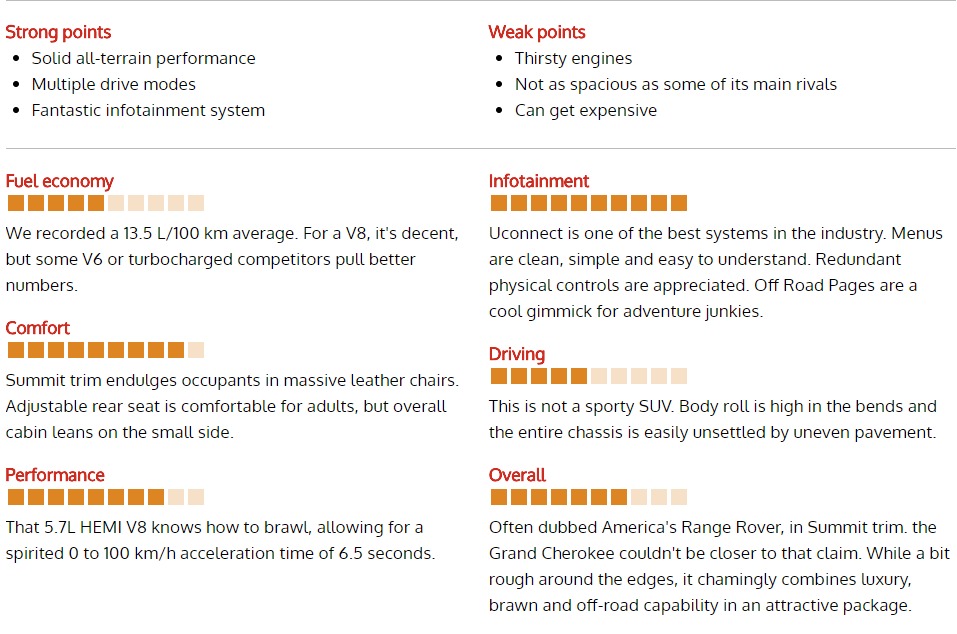The height and width of the screenshot is (634, 957).
Task: Click the 'Fantastic infotainment system' bullet
Action: [148, 110]
